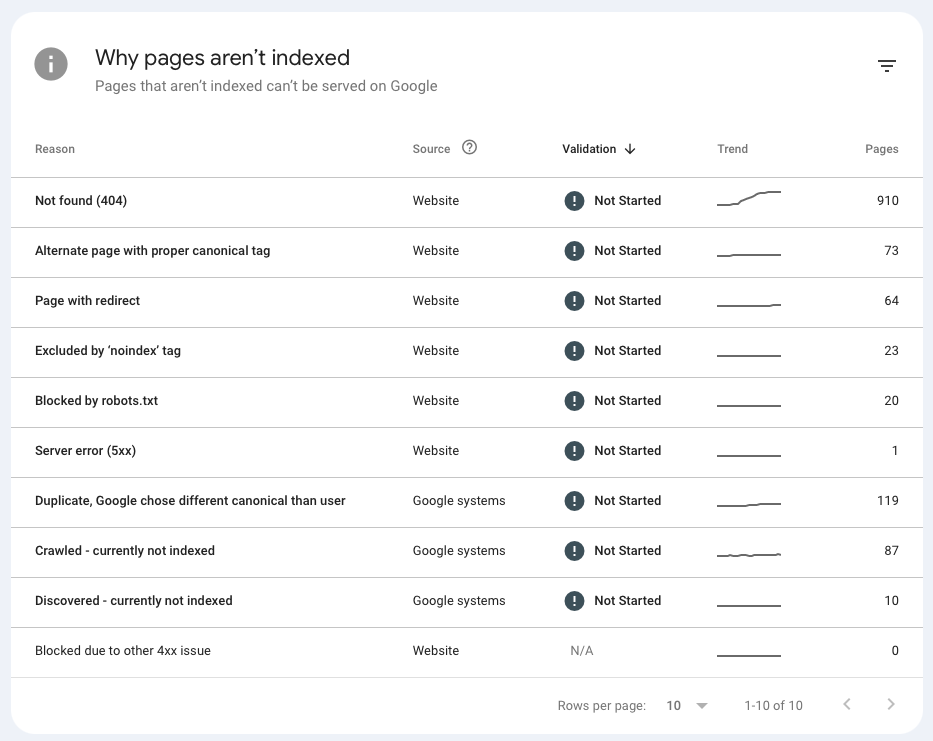Click Website source in Blocked 4xx row
The width and height of the screenshot is (933, 741).
436,651
